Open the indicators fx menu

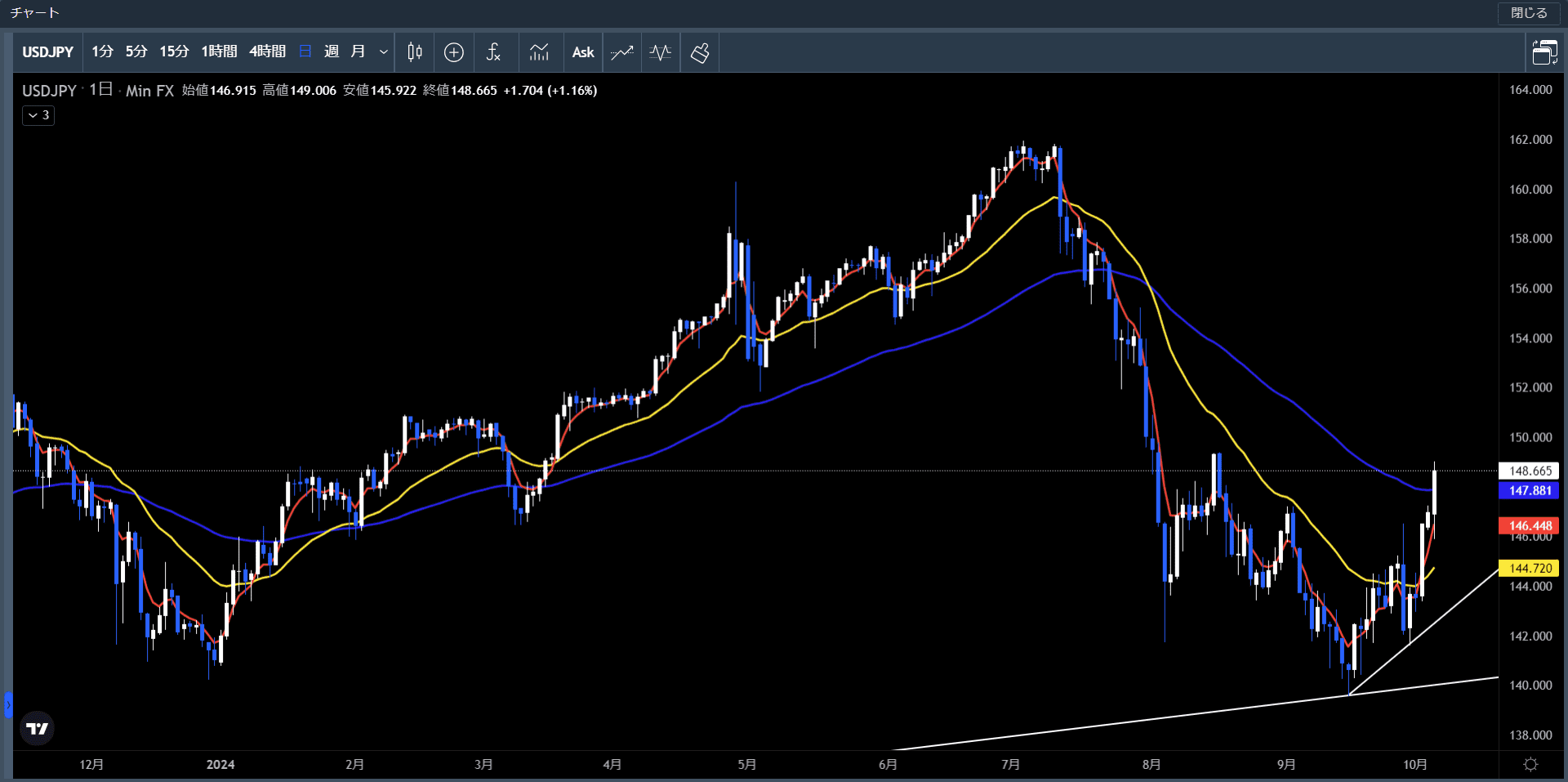pyautogui.click(x=493, y=52)
